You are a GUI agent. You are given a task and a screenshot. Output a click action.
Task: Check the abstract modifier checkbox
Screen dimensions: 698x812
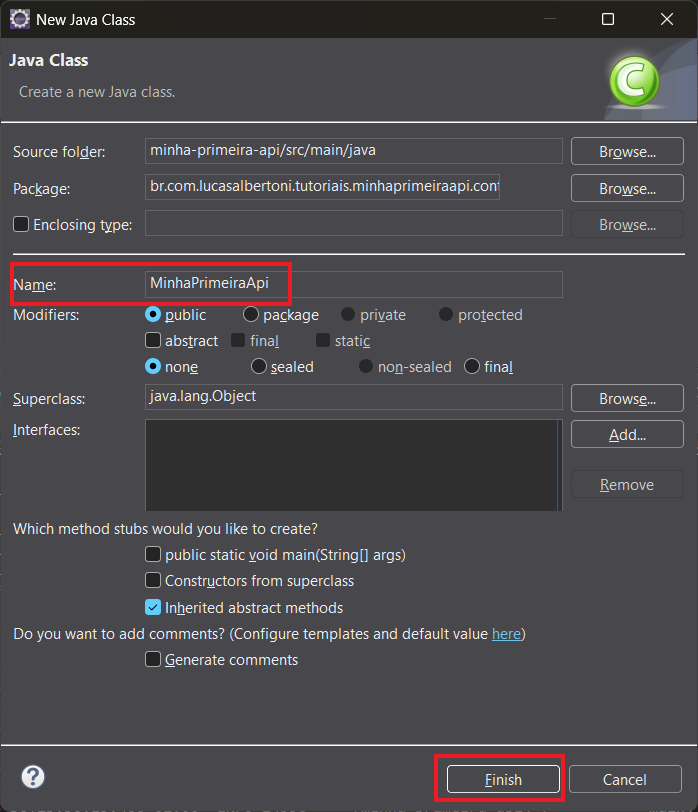153,341
